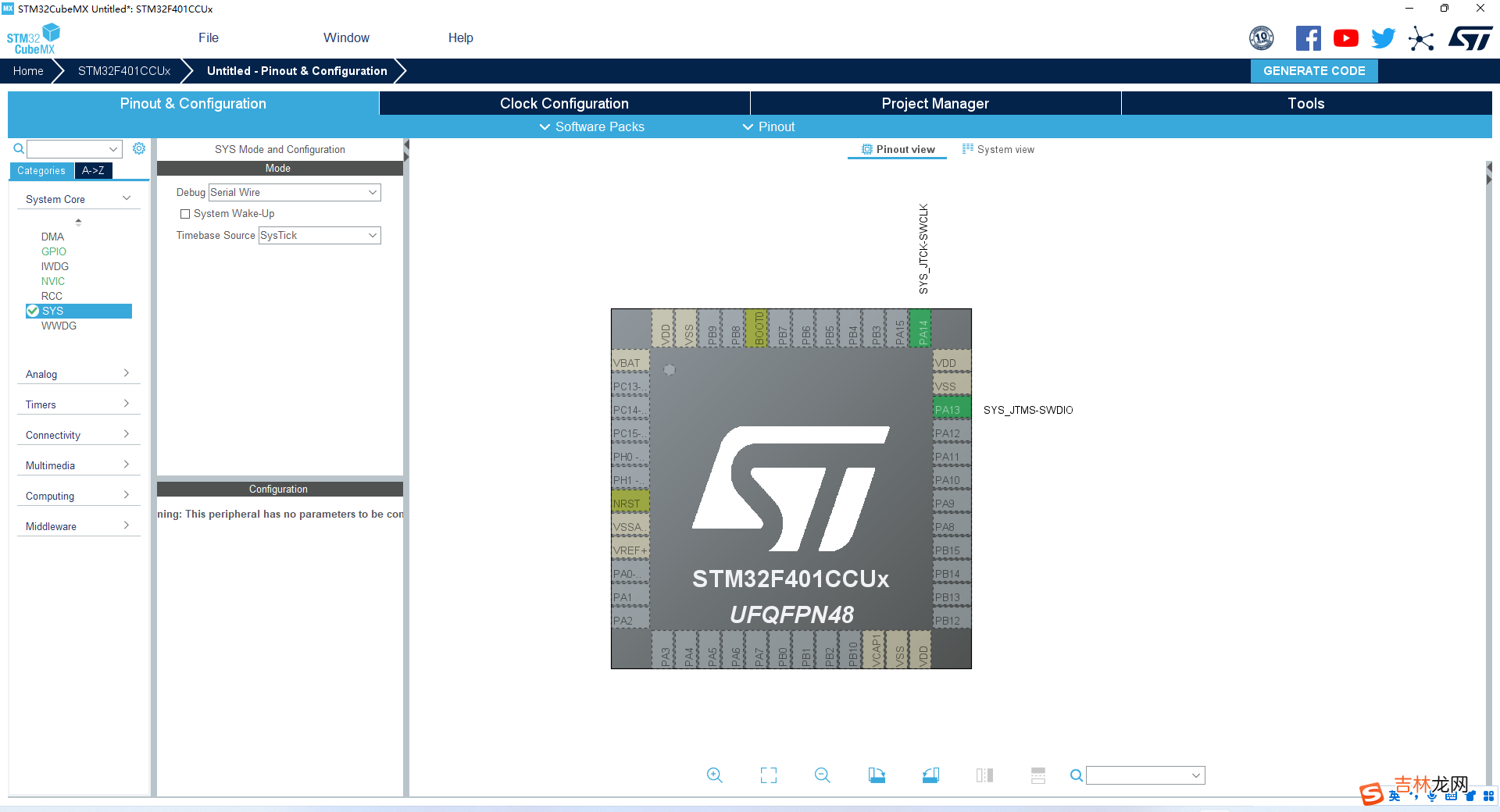Click the zoom in magnifier icon

pyautogui.click(x=714, y=775)
